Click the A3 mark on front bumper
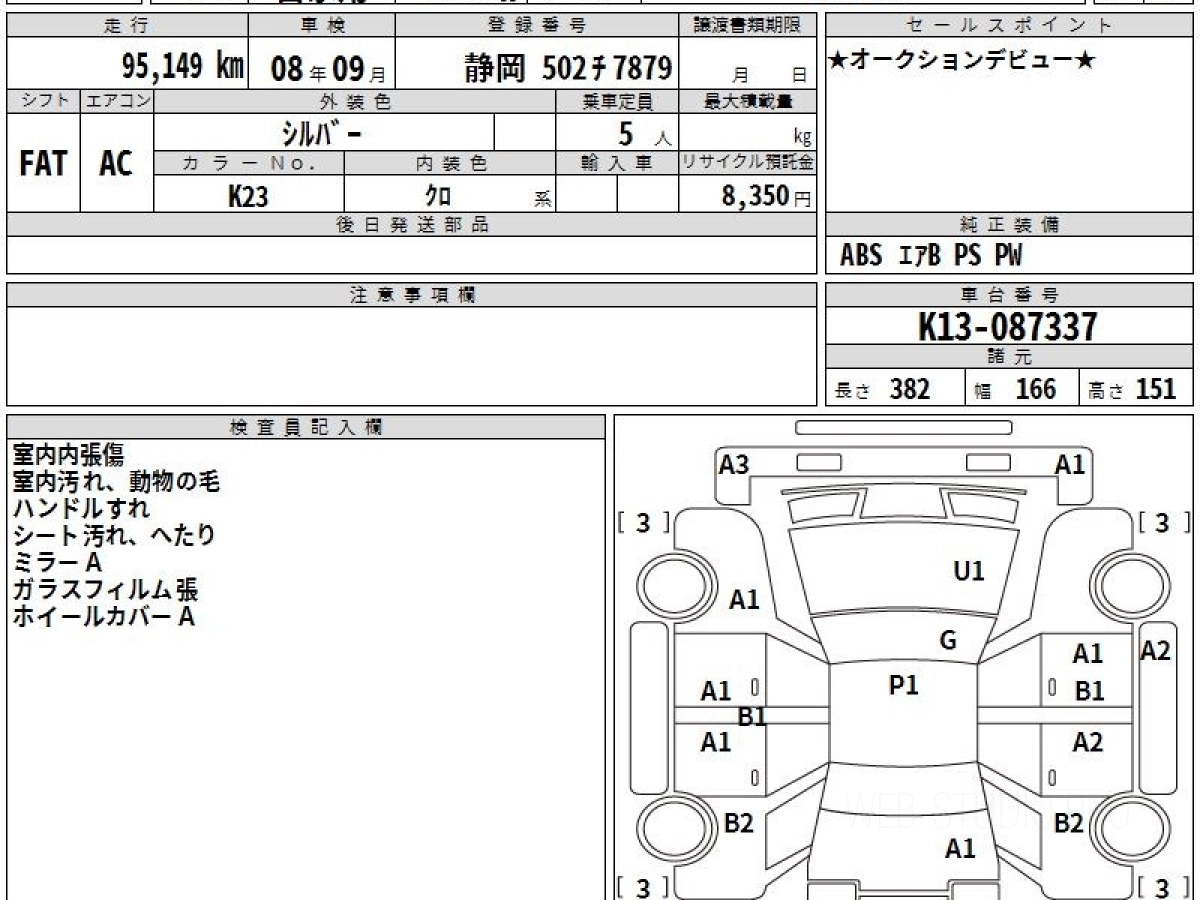This screenshot has width=1200, height=900. click(x=734, y=464)
